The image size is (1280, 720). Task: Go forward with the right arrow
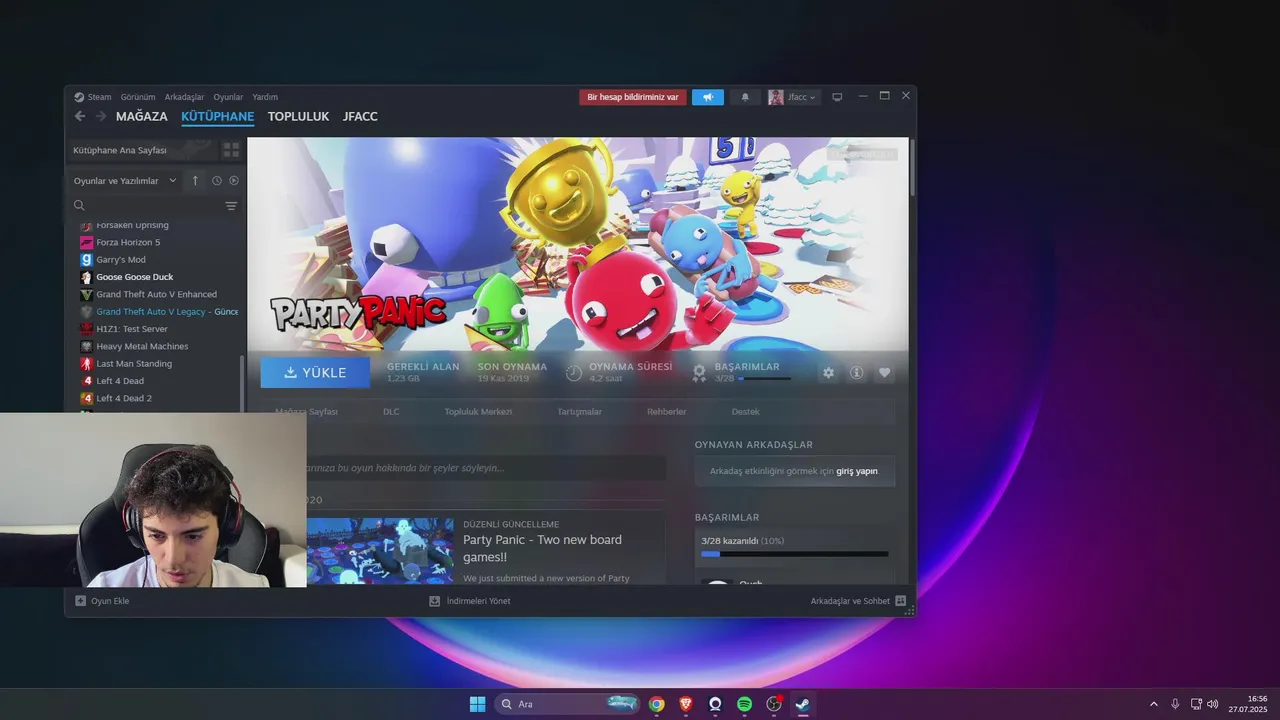click(100, 116)
